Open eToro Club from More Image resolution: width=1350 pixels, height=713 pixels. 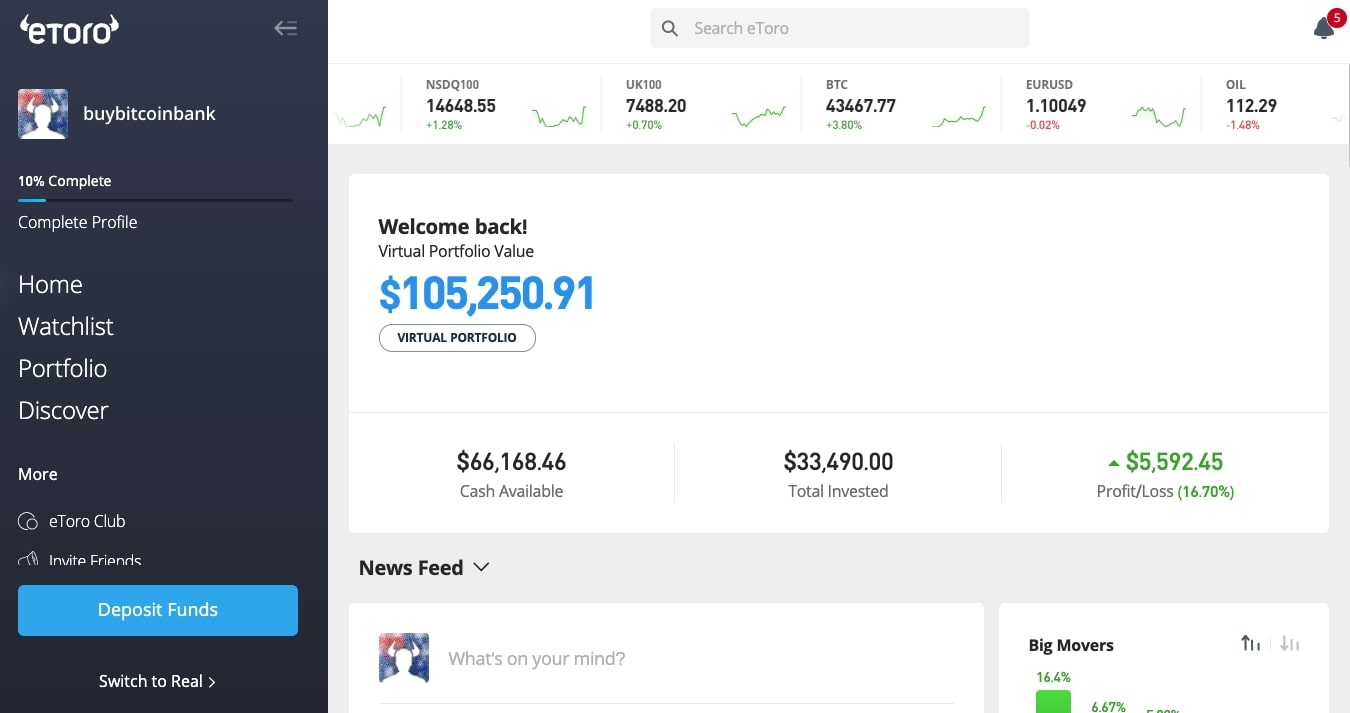[x=87, y=521]
